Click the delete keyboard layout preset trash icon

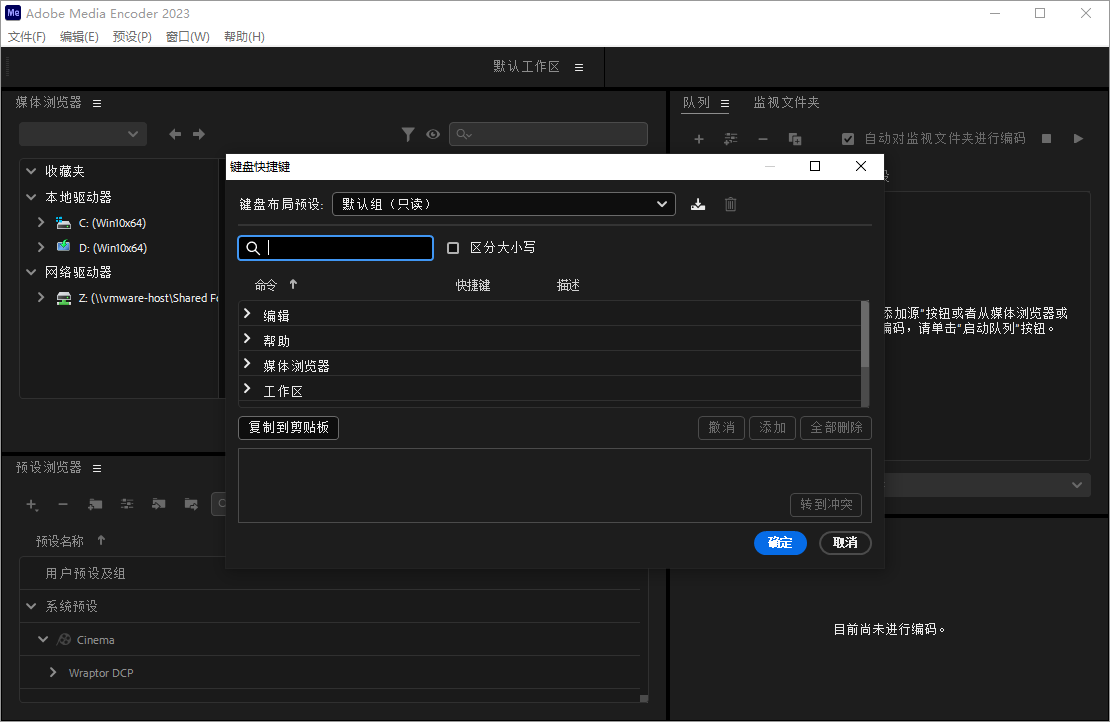[730, 203]
